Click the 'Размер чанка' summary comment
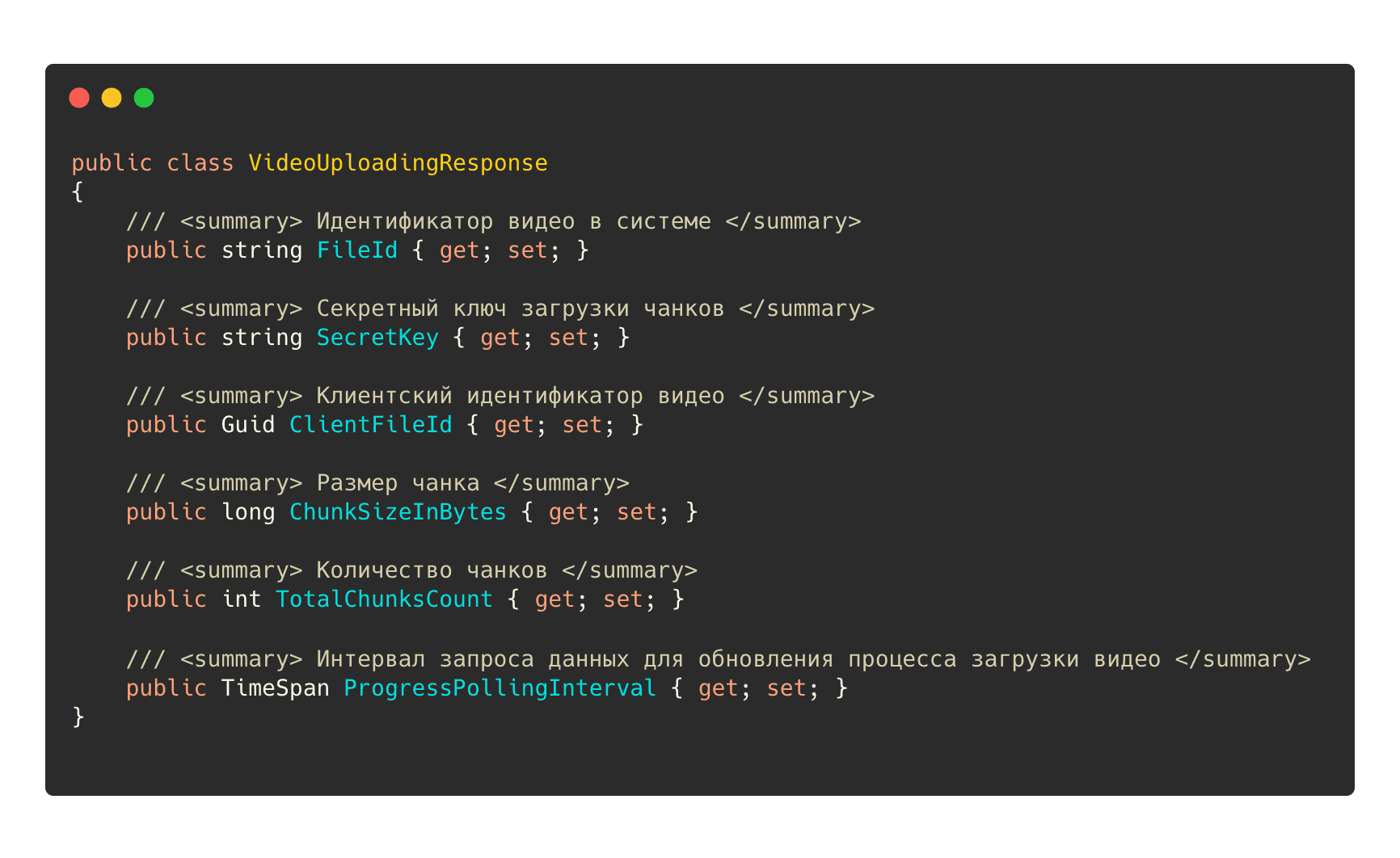This screenshot has width=1400, height=858. [398, 483]
